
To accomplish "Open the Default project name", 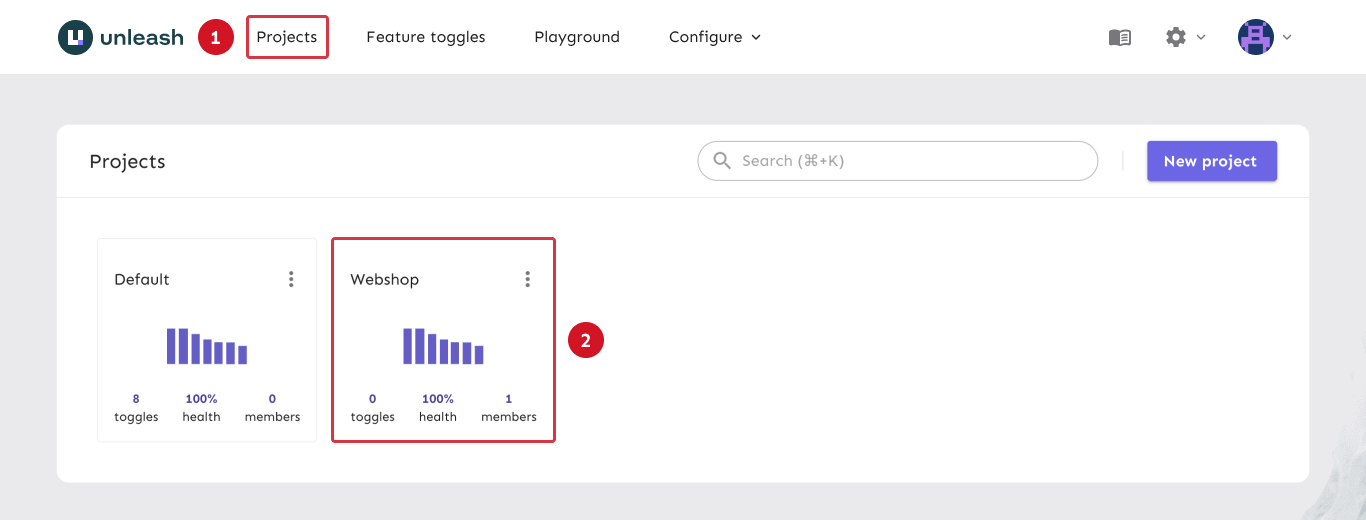I will coord(142,279).
